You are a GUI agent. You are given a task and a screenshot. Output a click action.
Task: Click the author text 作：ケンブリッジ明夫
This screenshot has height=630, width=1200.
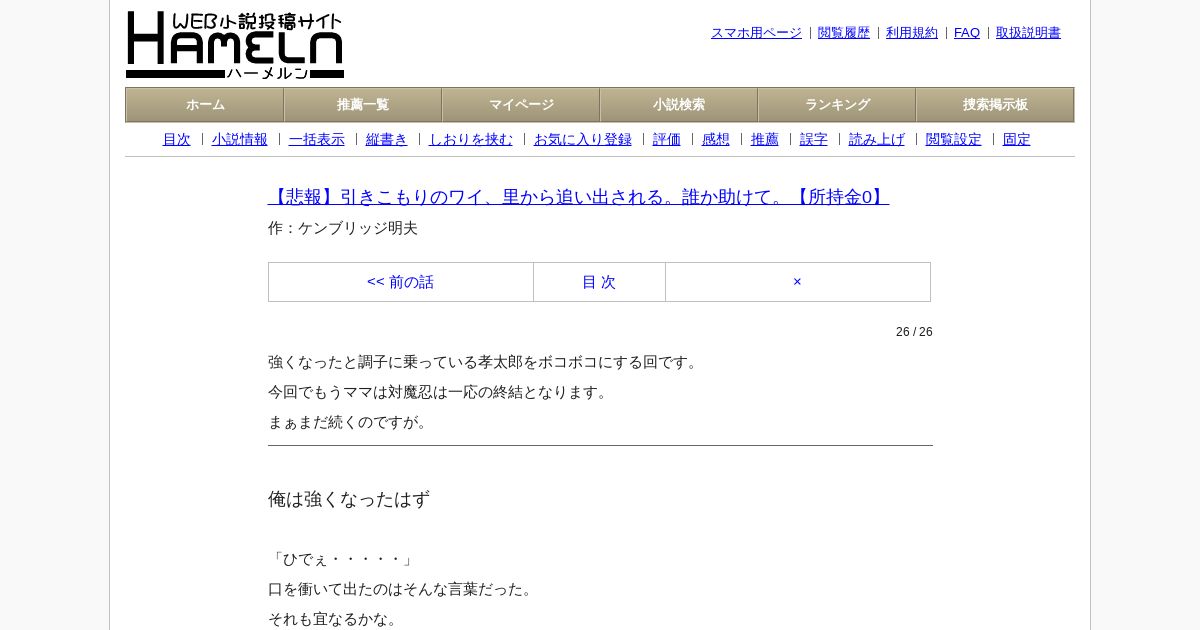(343, 228)
